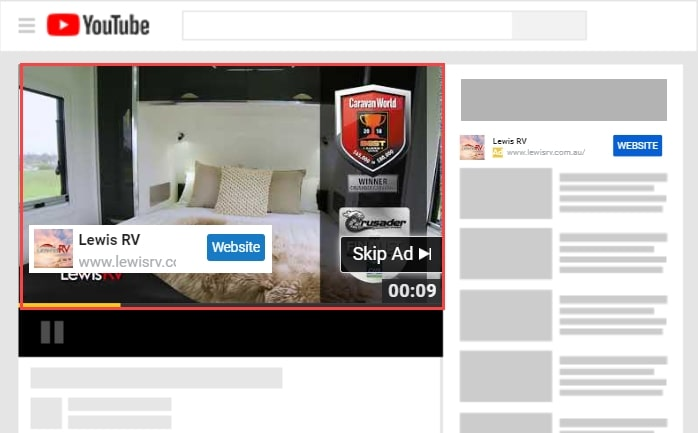Screen dimensions: 698x433
Task: Click the grey banner placeholder above the sidebar ad
Action: click(x=564, y=100)
